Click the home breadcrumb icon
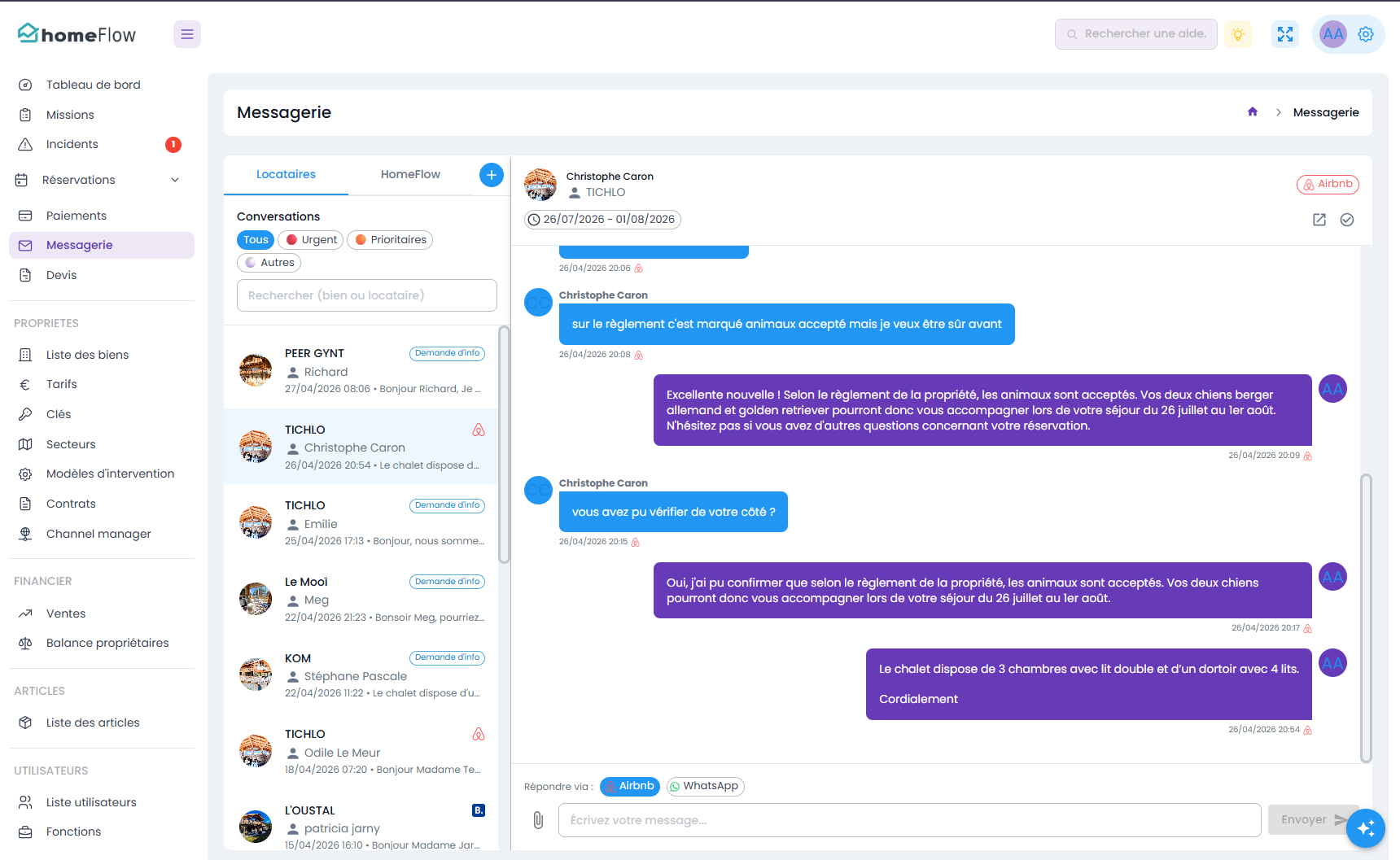Image resolution: width=1400 pixels, height=860 pixels. pos(1253,112)
